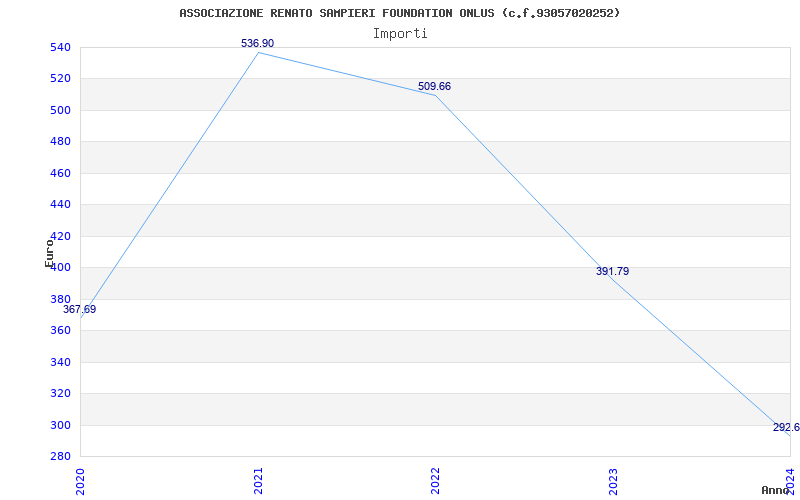Click the y-axis value 540
Image resolution: width=800 pixels, height=500 pixels.
tap(60, 47)
